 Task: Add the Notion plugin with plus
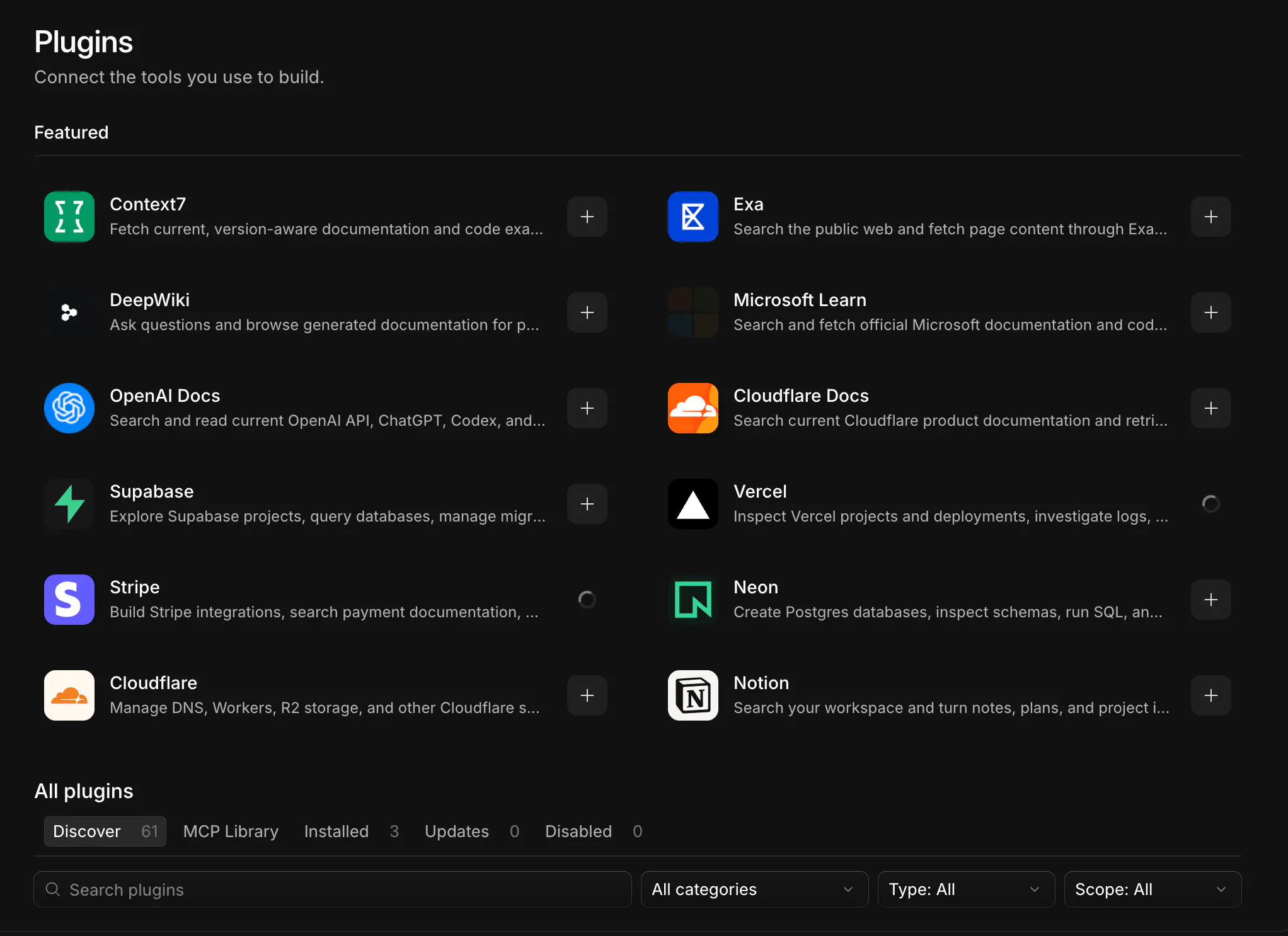tap(1211, 695)
